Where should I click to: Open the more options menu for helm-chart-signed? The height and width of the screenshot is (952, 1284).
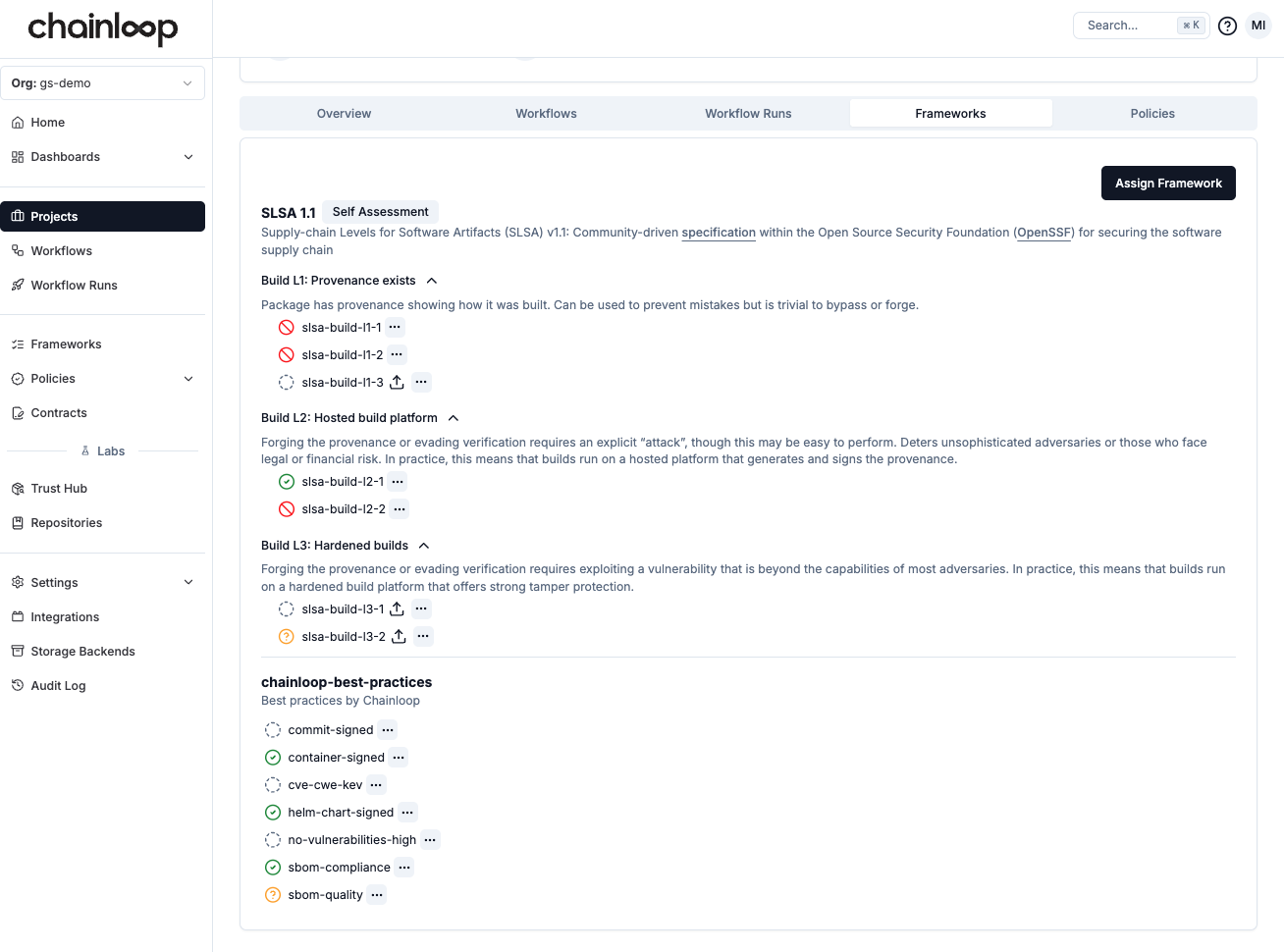(407, 812)
